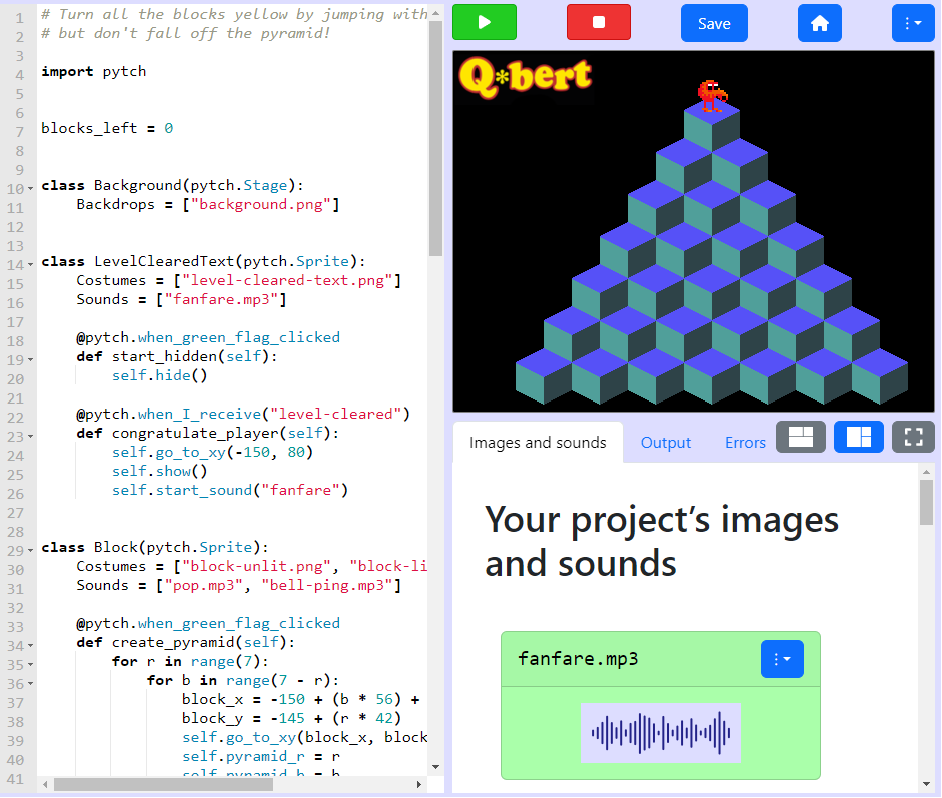The height and width of the screenshot is (798, 942).
Task: Save the project
Action: pyautogui.click(x=714, y=23)
